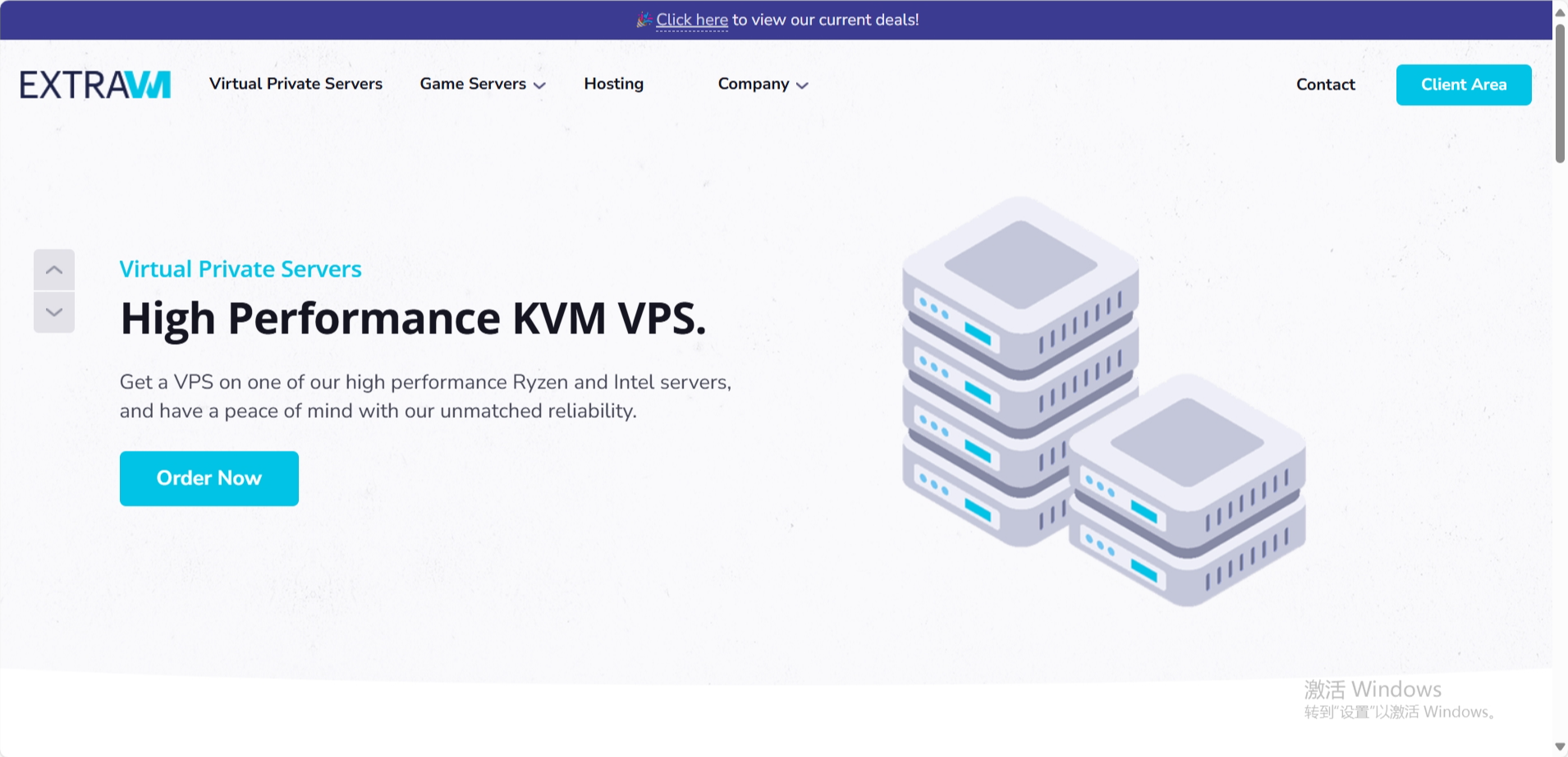
Task: Click the ExtraVM logo
Action: click(95, 85)
